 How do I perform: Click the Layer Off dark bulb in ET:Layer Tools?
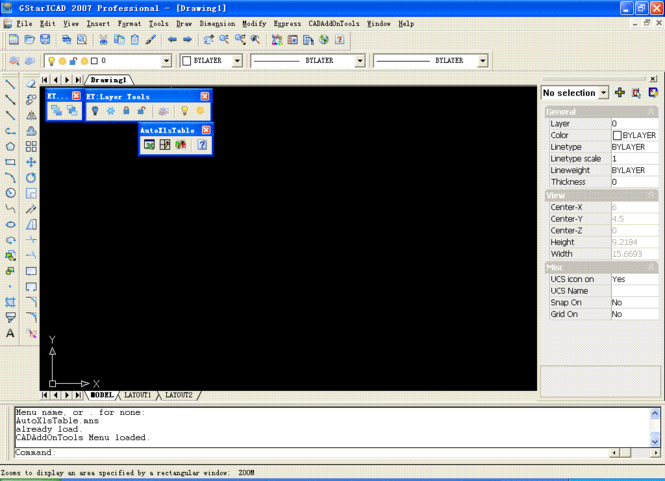click(95, 111)
